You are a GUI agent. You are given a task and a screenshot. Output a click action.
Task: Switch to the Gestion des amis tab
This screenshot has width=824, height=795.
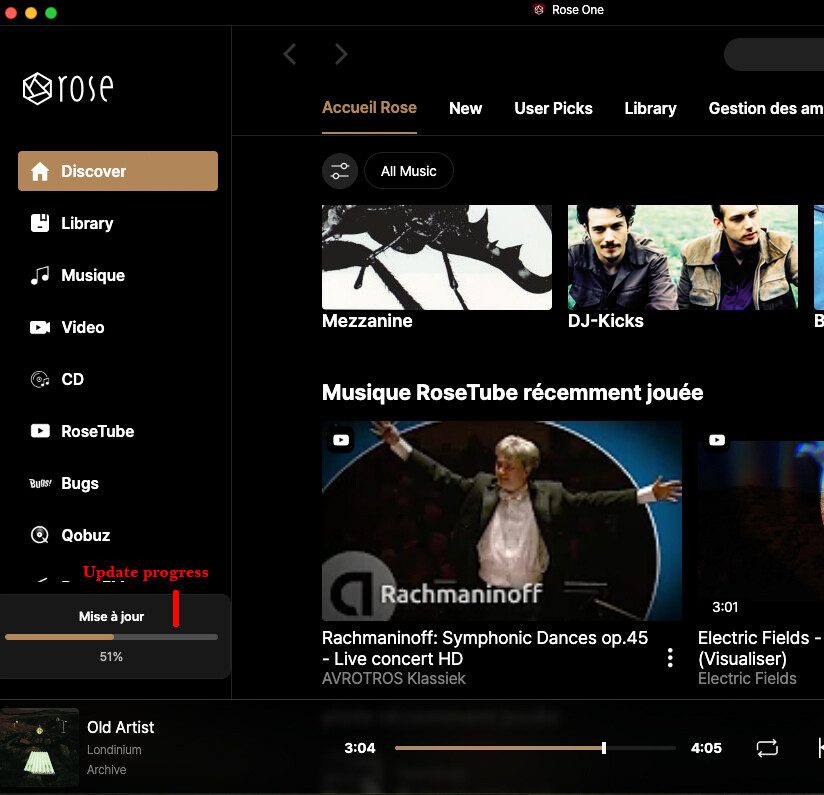click(x=766, y=108)
